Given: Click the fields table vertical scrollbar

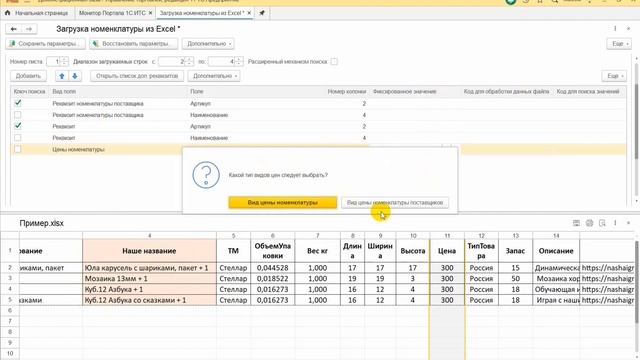Looking at the screenshot, I should pos(636,122).
